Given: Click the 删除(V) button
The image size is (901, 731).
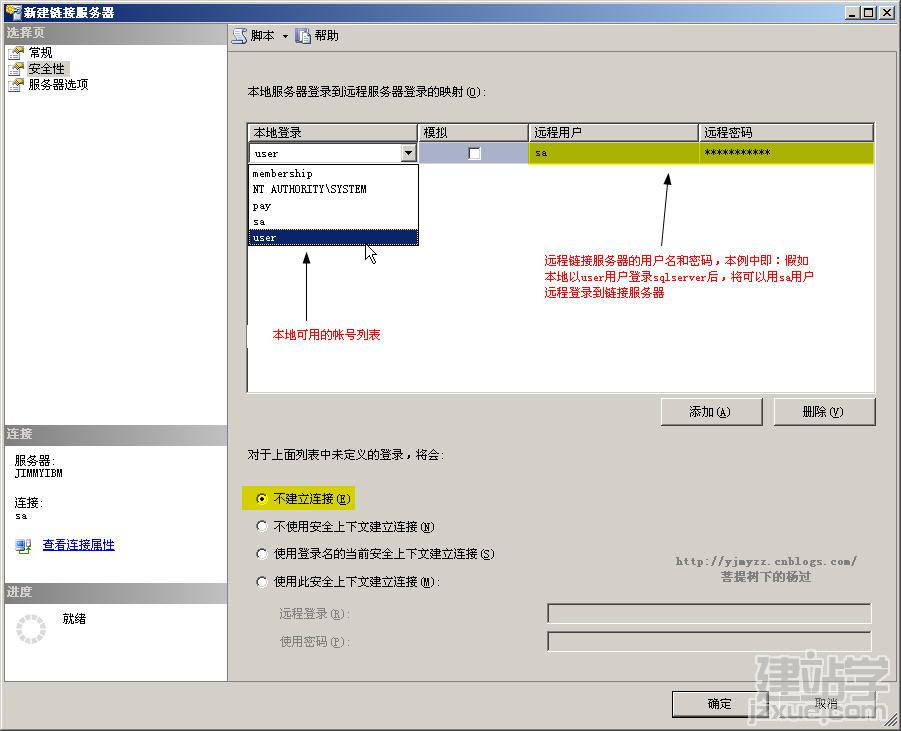Looking at the screenshot, I should point(824,412).
